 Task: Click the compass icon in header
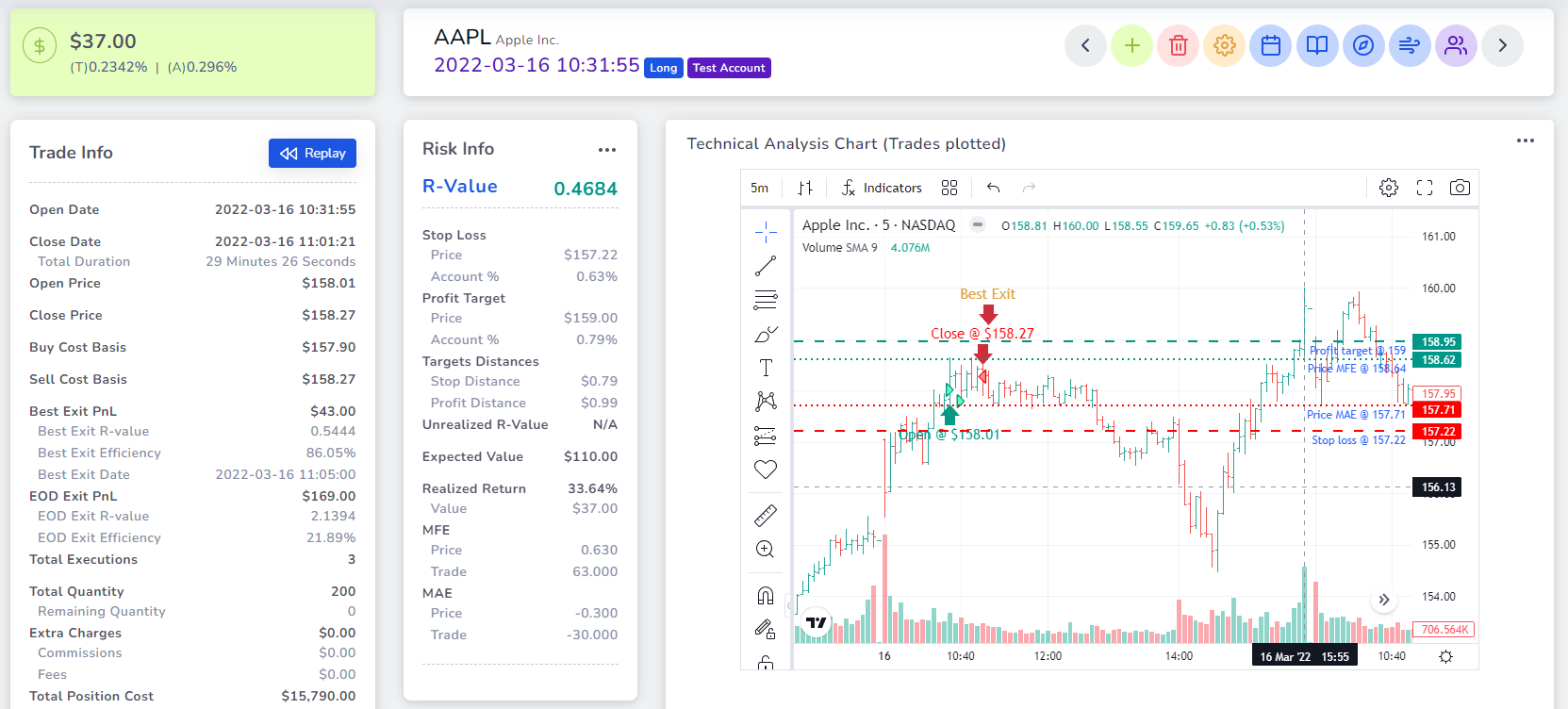pos(1363,45)
